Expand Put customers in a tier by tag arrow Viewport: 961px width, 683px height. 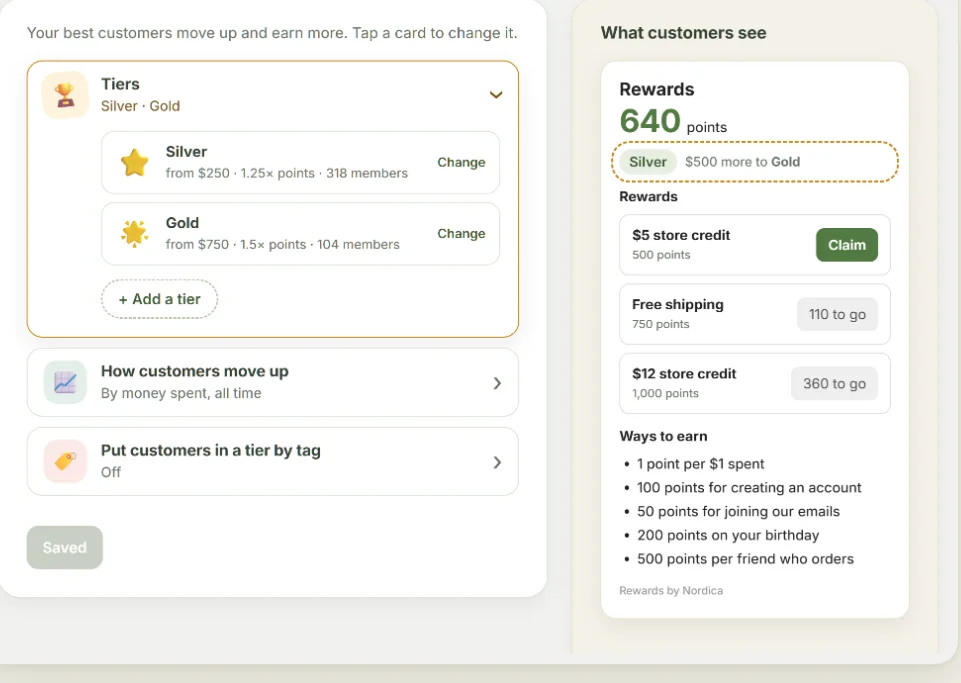click(x=497, y=462)
